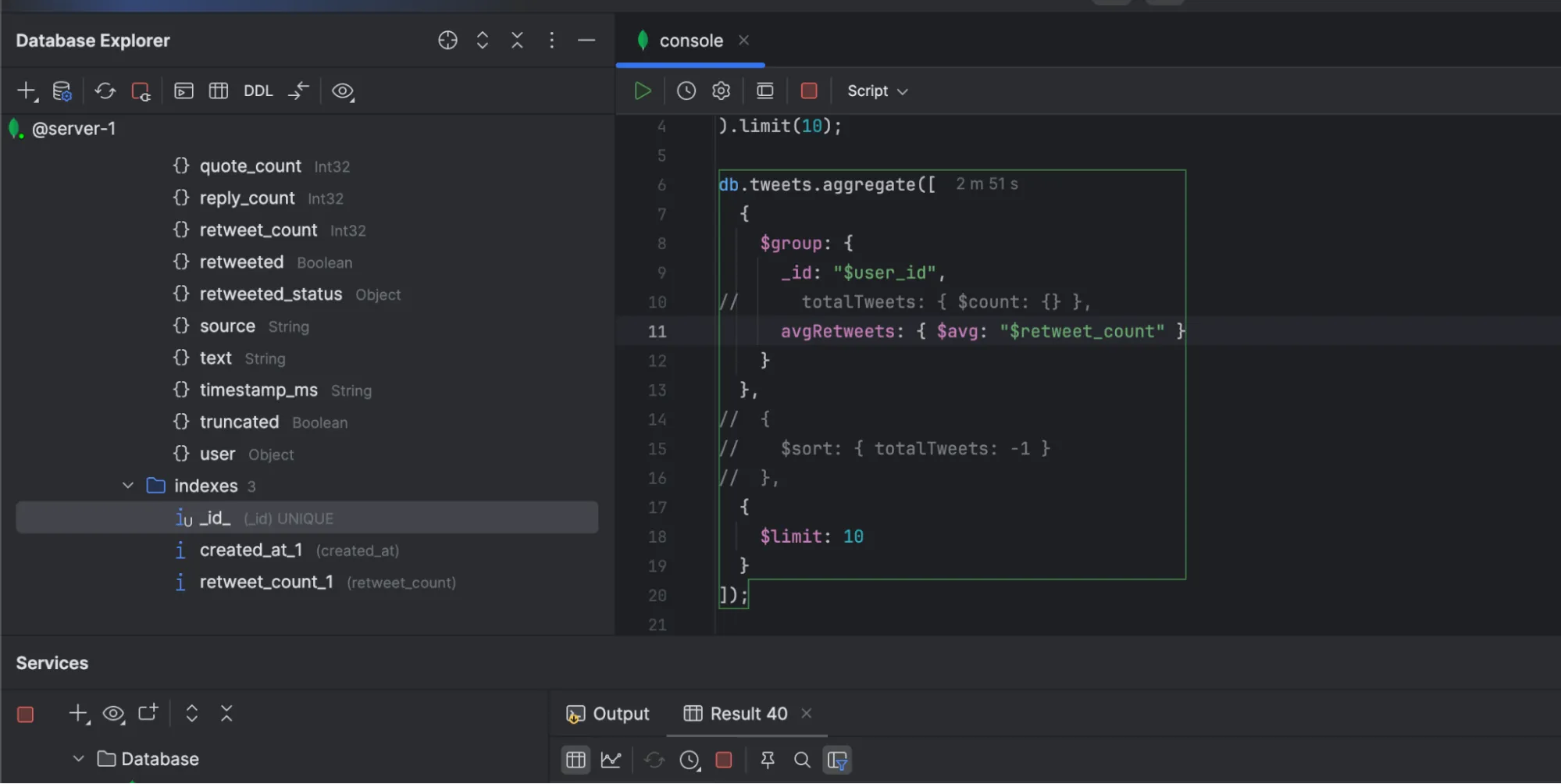Refresh the database tree
Image resolution: width=1561 pixels, height=784 pixels.
click(105, 91)
